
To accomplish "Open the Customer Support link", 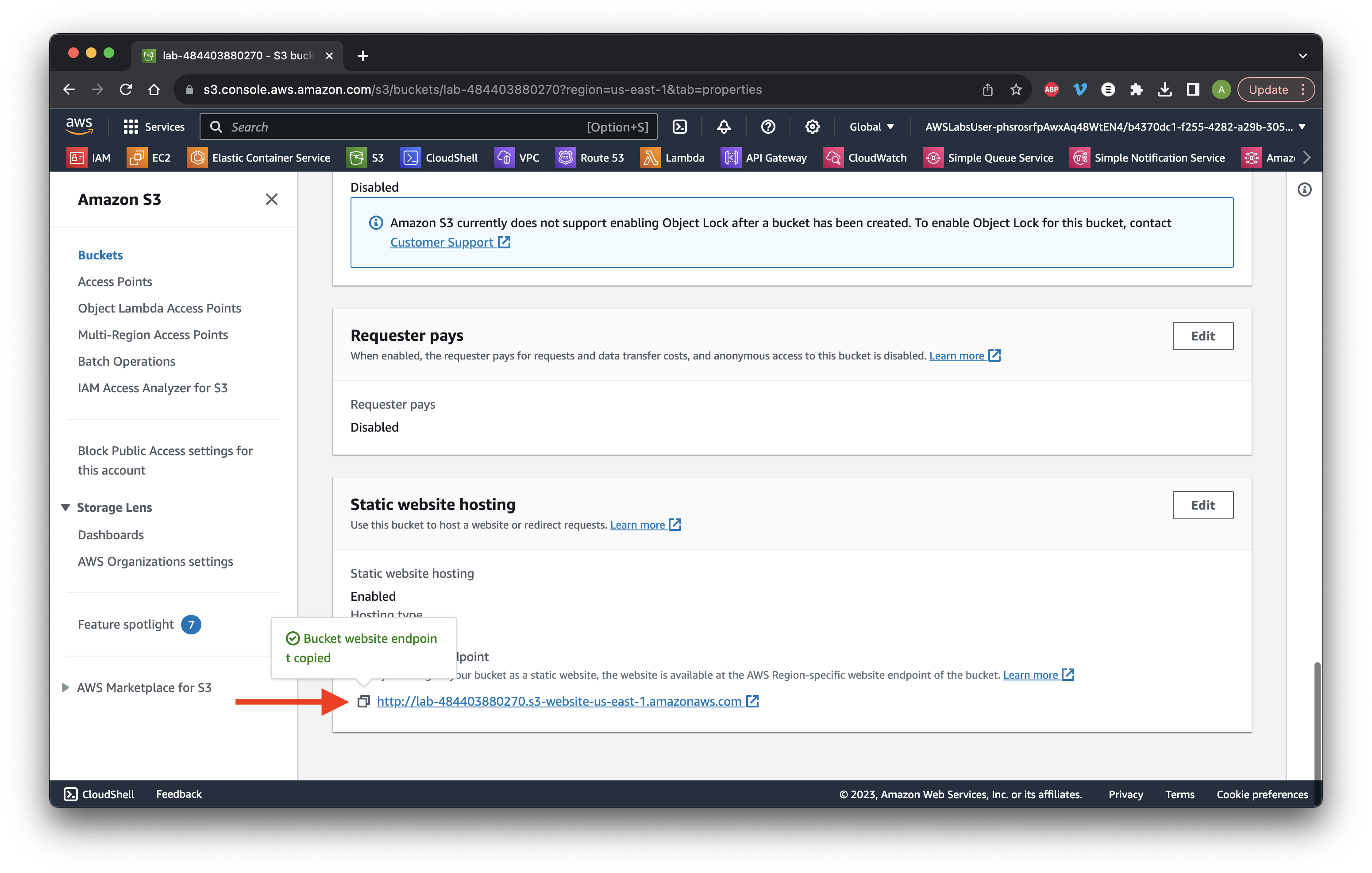I will pyautogui.click(x=450, y=243).
